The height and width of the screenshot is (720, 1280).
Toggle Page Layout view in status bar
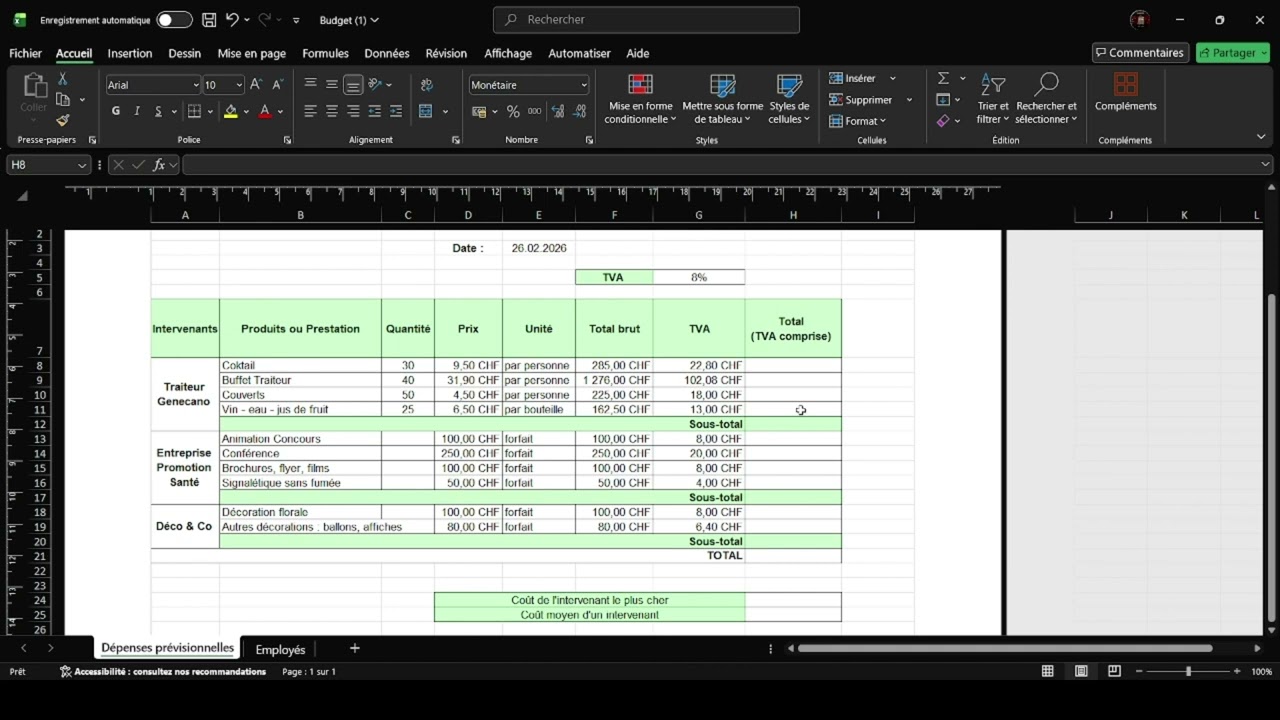click(1081, 672)
